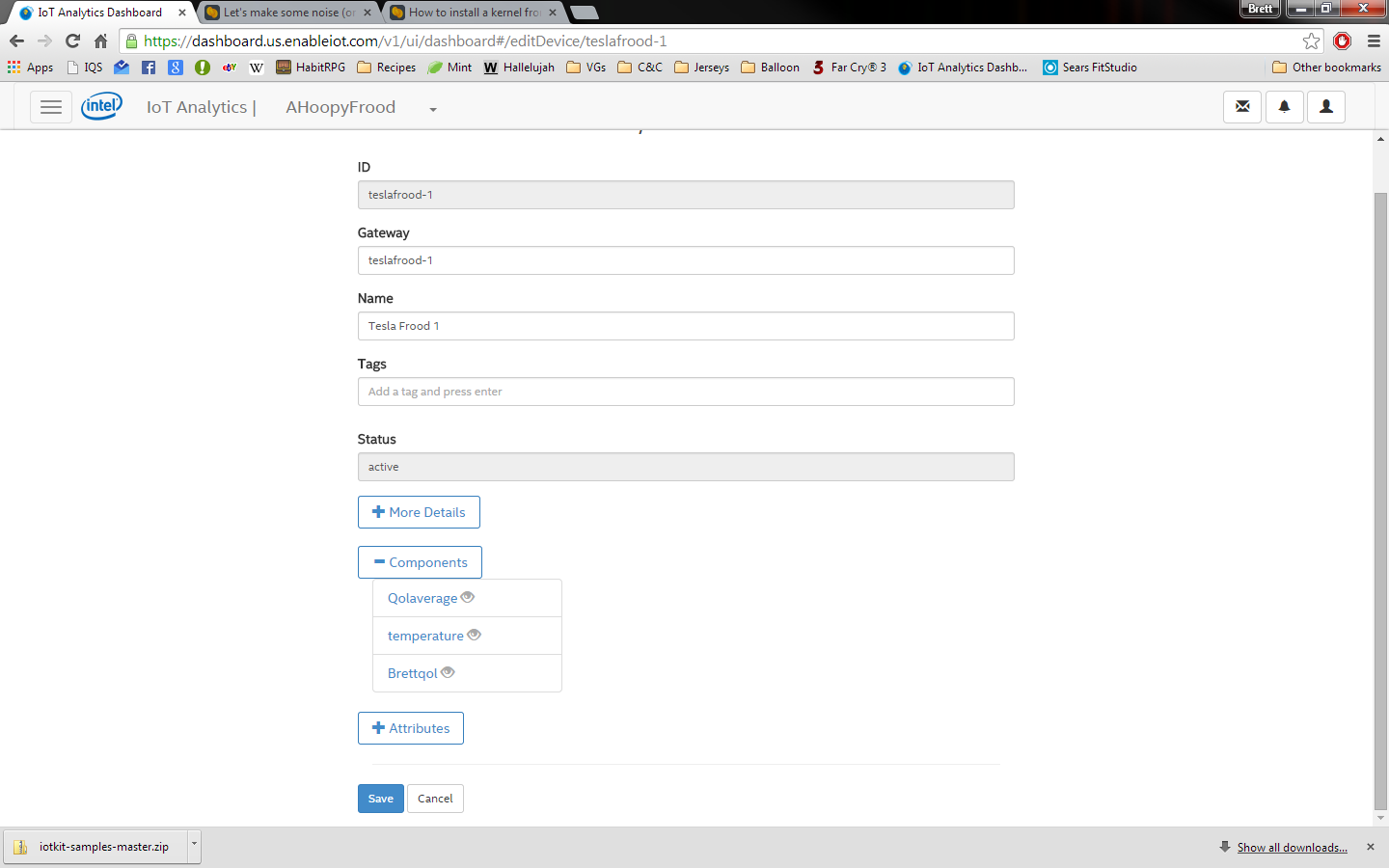Open the envelope messages icon
Screen dimensions: 1389x868
pos(1242,107)
